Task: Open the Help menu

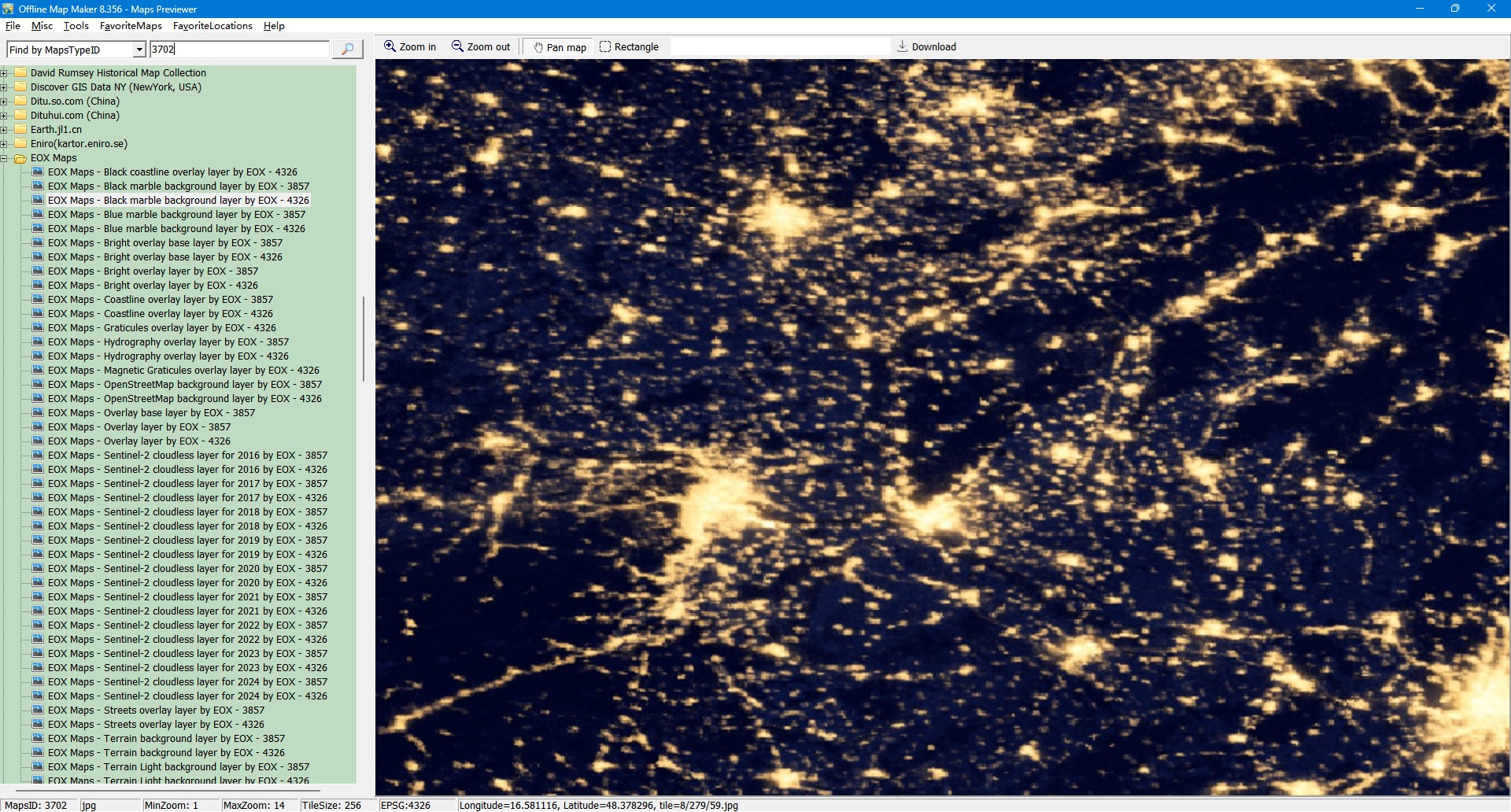Action: pyautogui.click(x=274, y=26)
